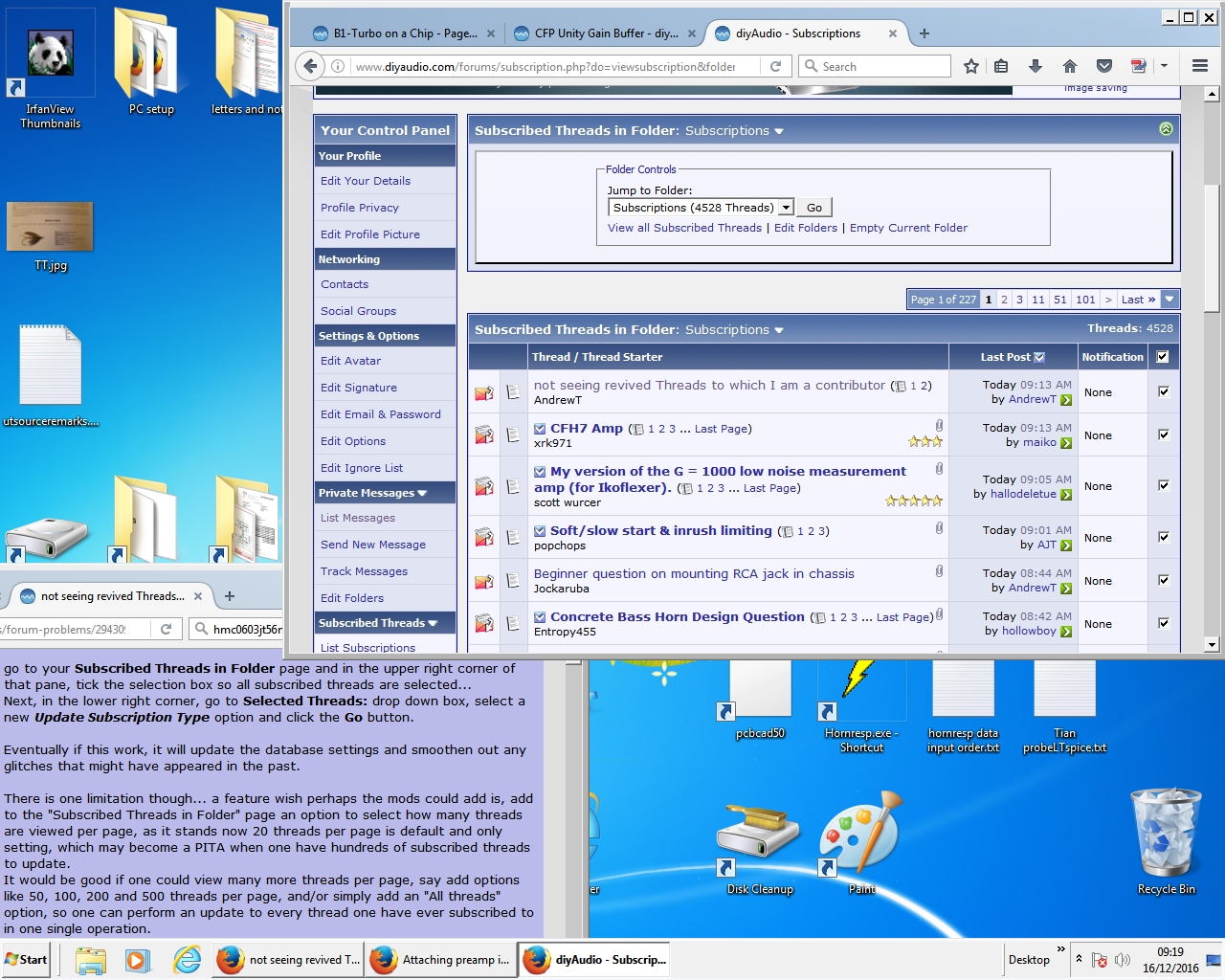Go to last post by AJT
Image resolution: width=1225 pixels, height=980 pixels.
pos(1065,546)
